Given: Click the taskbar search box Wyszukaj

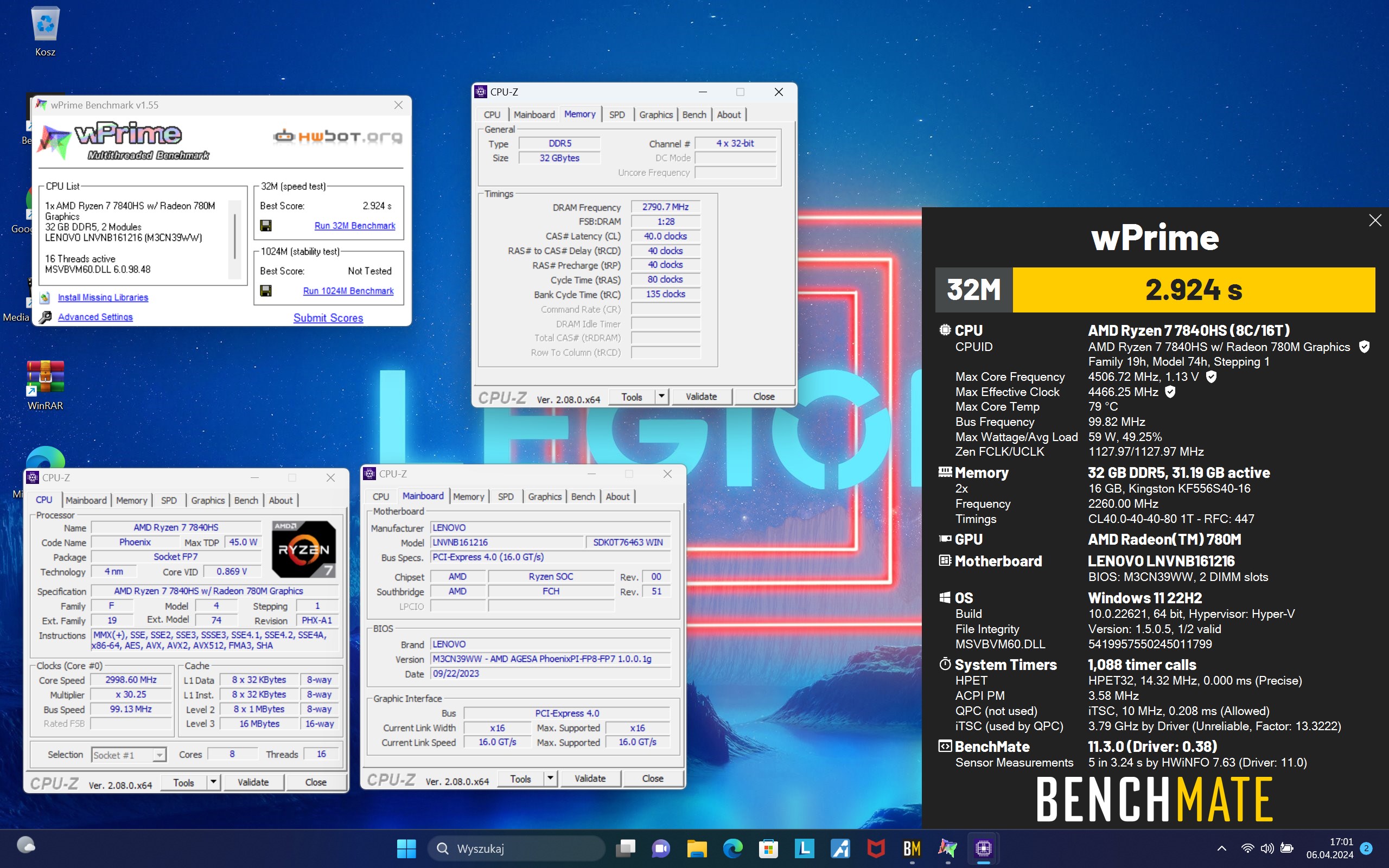Looking at the screenshot, I should click(516, 848).
